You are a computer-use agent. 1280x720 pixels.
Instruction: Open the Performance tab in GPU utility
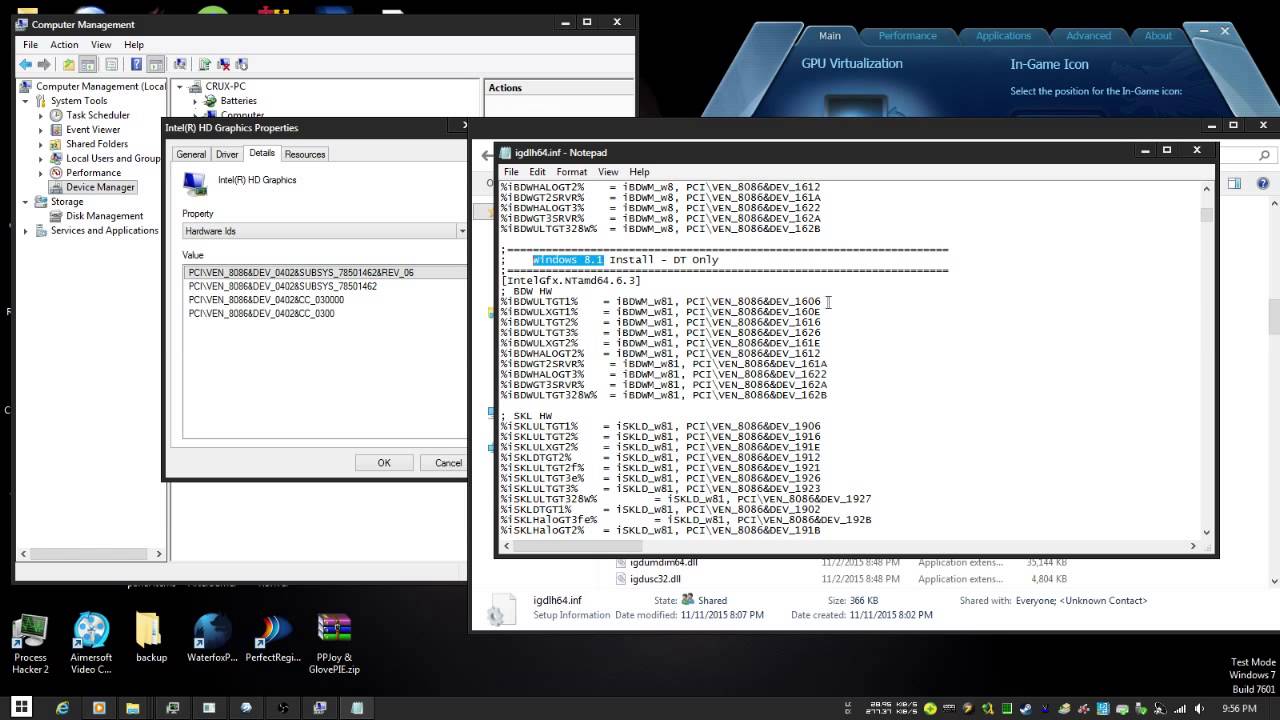[x=908, y=36]
